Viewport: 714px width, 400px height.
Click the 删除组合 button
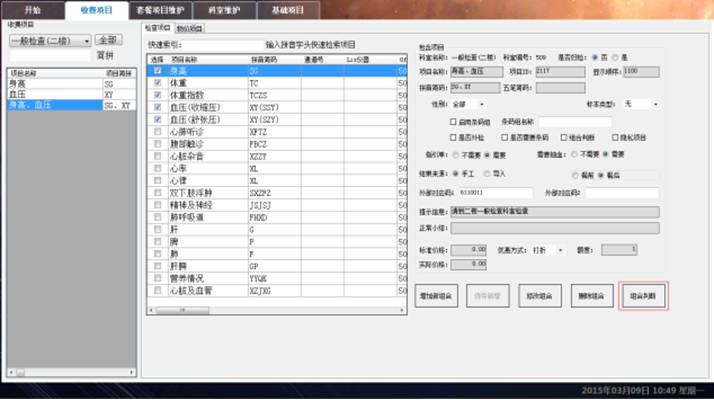coord(591,295)
